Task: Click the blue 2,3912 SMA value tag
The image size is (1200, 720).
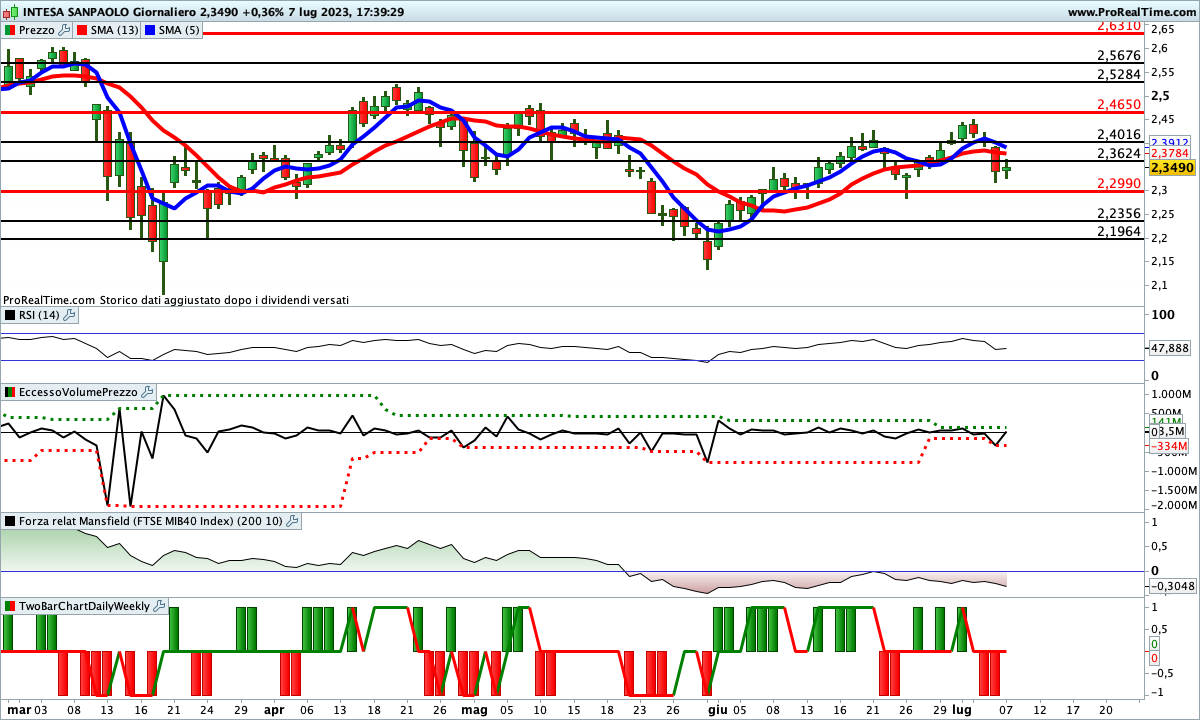Action: 1170,142
